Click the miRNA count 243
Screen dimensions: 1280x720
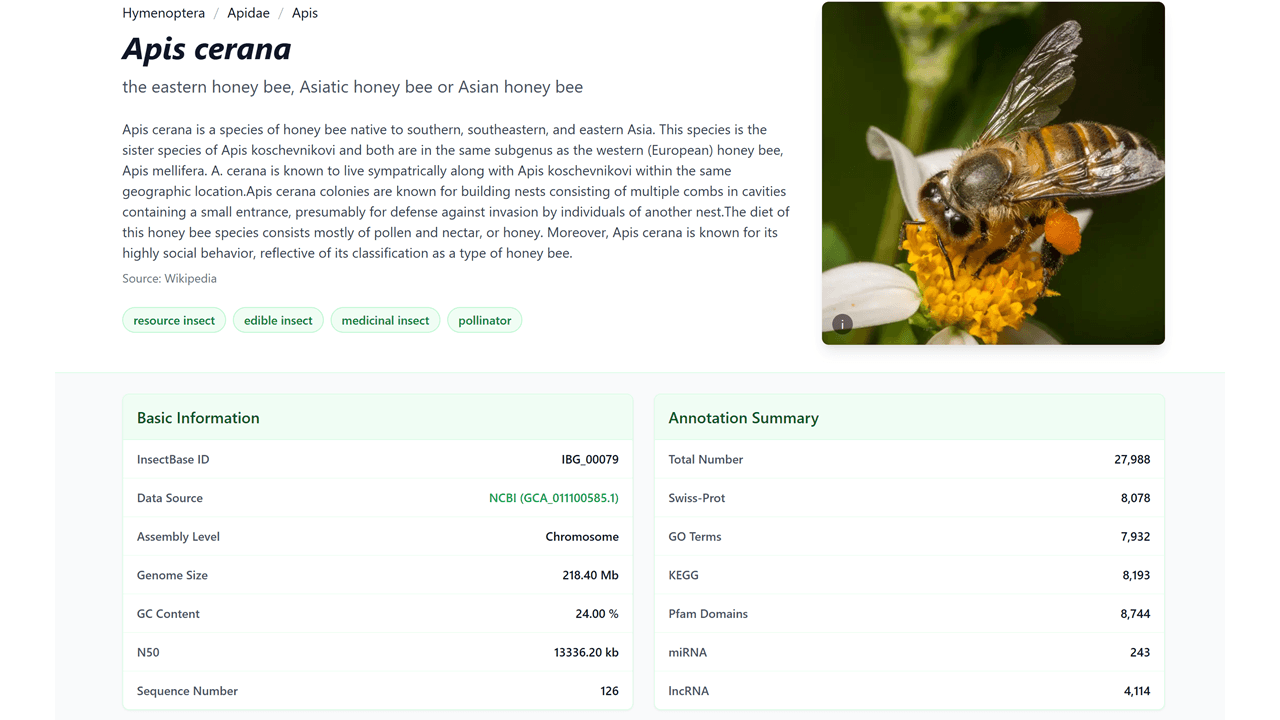1139,652
